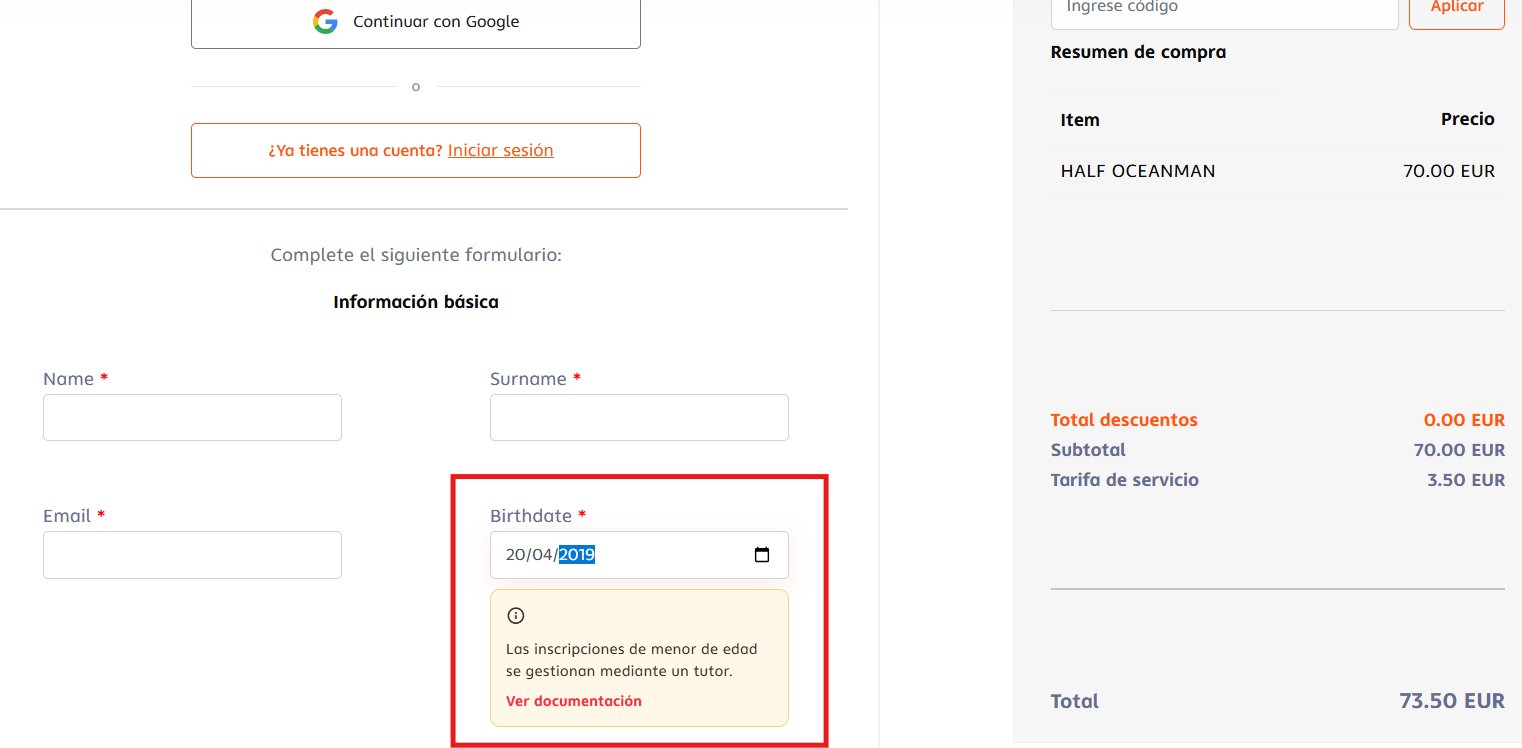
Task: Click the 73.50 EUR total amount
Action: pyautogui.click(x=1452, y=701)
